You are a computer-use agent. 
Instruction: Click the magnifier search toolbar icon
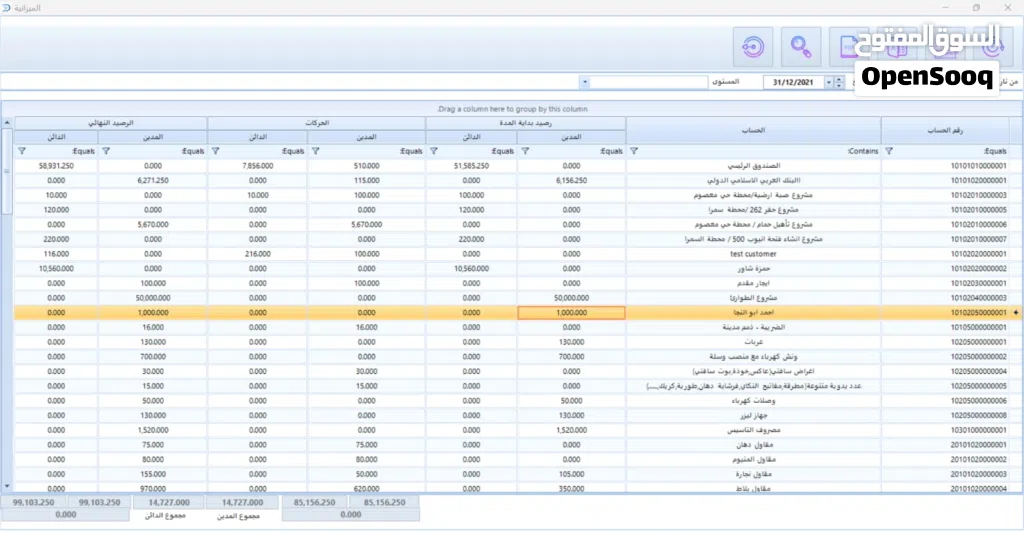pyautogui.click(x=801, y=47)
